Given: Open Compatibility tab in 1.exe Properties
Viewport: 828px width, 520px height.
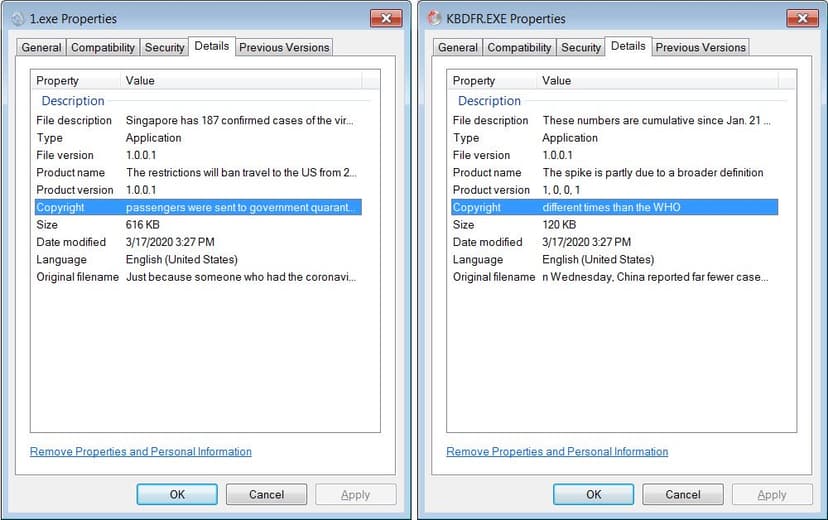Looking at the screenshot, I should (x=103, y=48).
